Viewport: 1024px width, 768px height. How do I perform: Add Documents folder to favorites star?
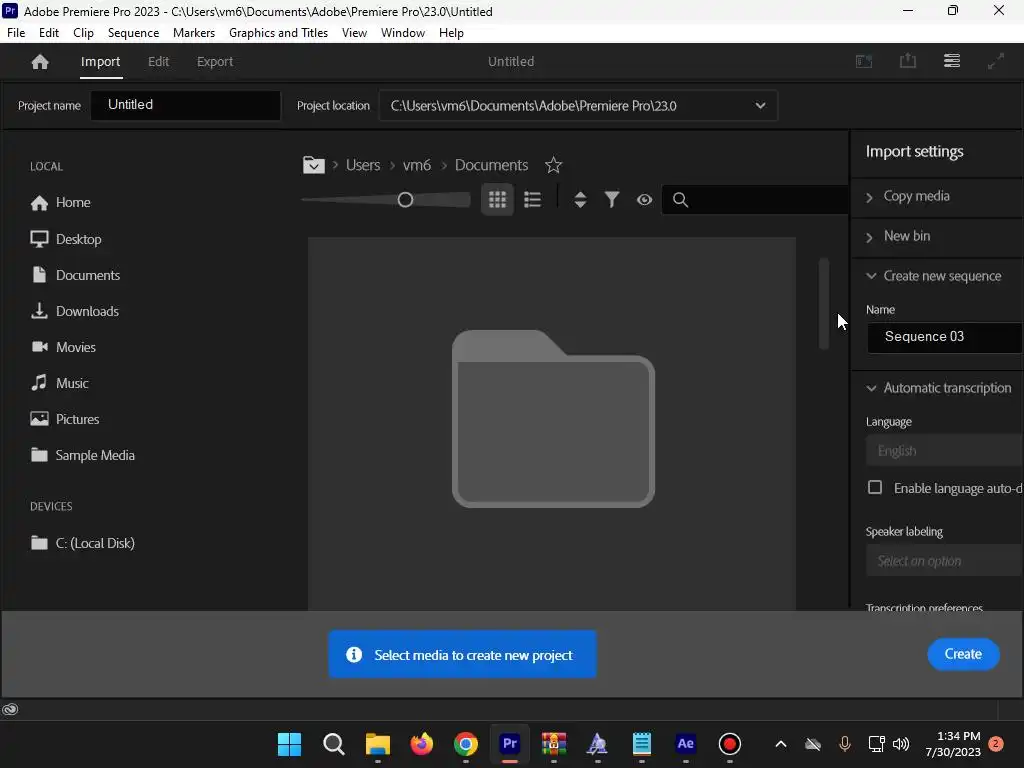click(553, 165)
